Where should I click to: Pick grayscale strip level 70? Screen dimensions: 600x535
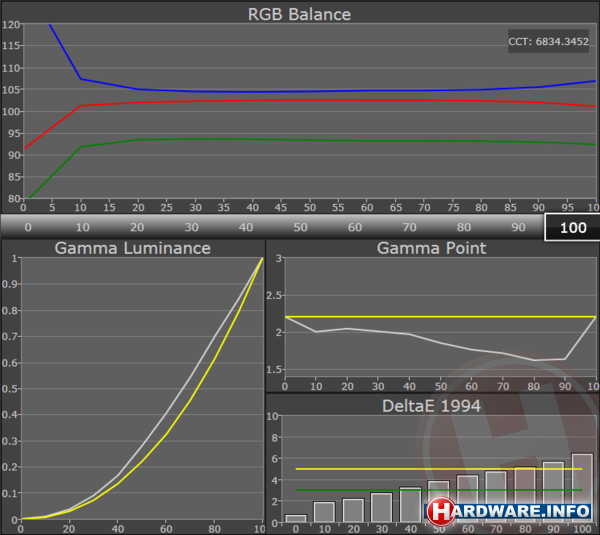click(x=408, y=227)
